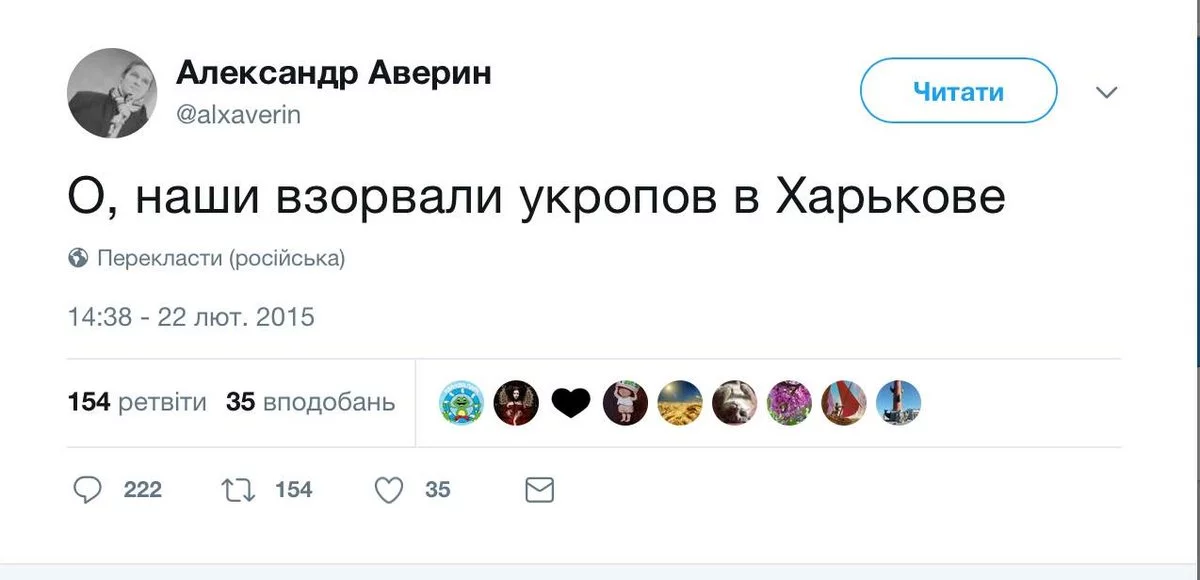This screenshot has width=1200, height=580.
Task: Open the sleeping cat avatar profile
Action: (x=735, y=403)
